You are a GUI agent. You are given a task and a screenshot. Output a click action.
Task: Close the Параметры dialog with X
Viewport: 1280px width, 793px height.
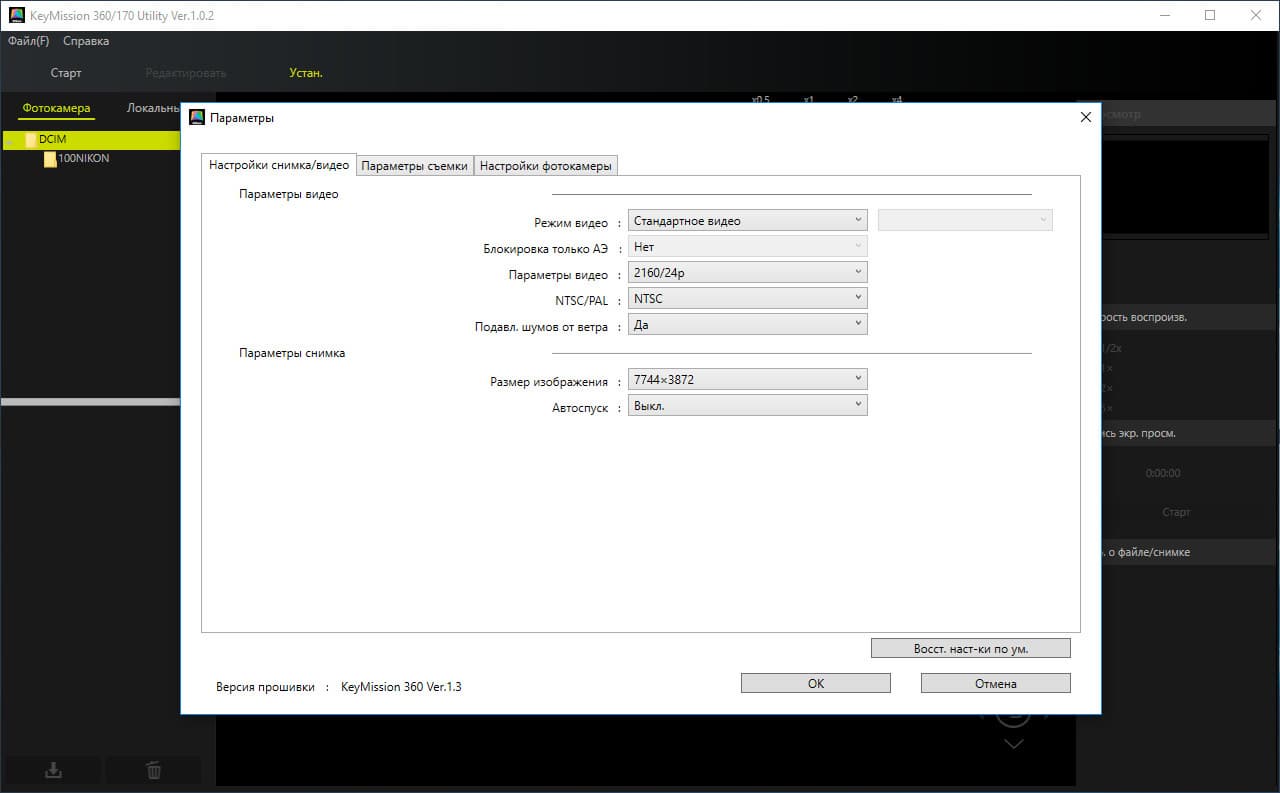(1086, 117)
